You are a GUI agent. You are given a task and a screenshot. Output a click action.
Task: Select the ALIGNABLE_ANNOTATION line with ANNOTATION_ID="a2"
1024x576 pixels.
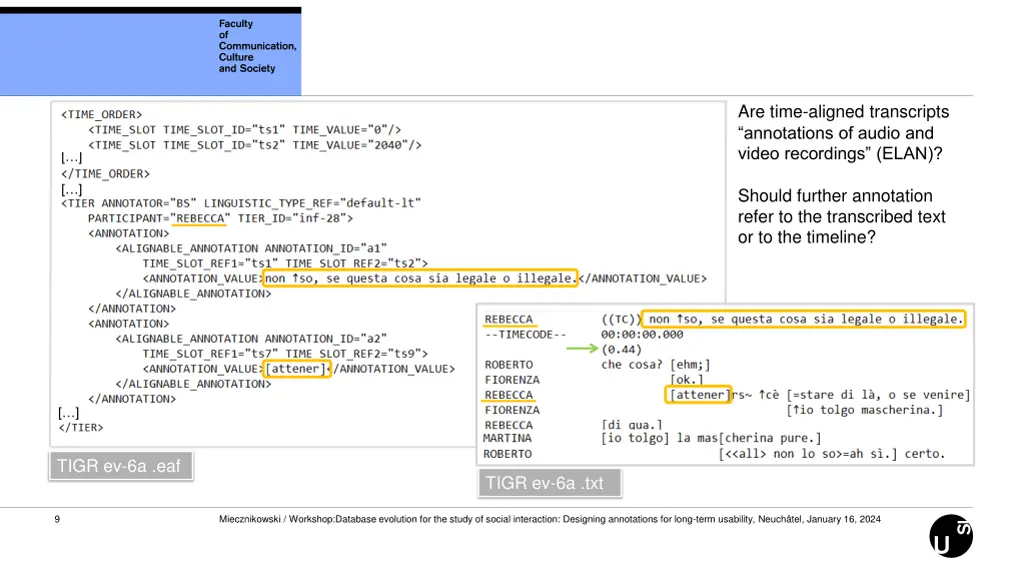(251, 339)
